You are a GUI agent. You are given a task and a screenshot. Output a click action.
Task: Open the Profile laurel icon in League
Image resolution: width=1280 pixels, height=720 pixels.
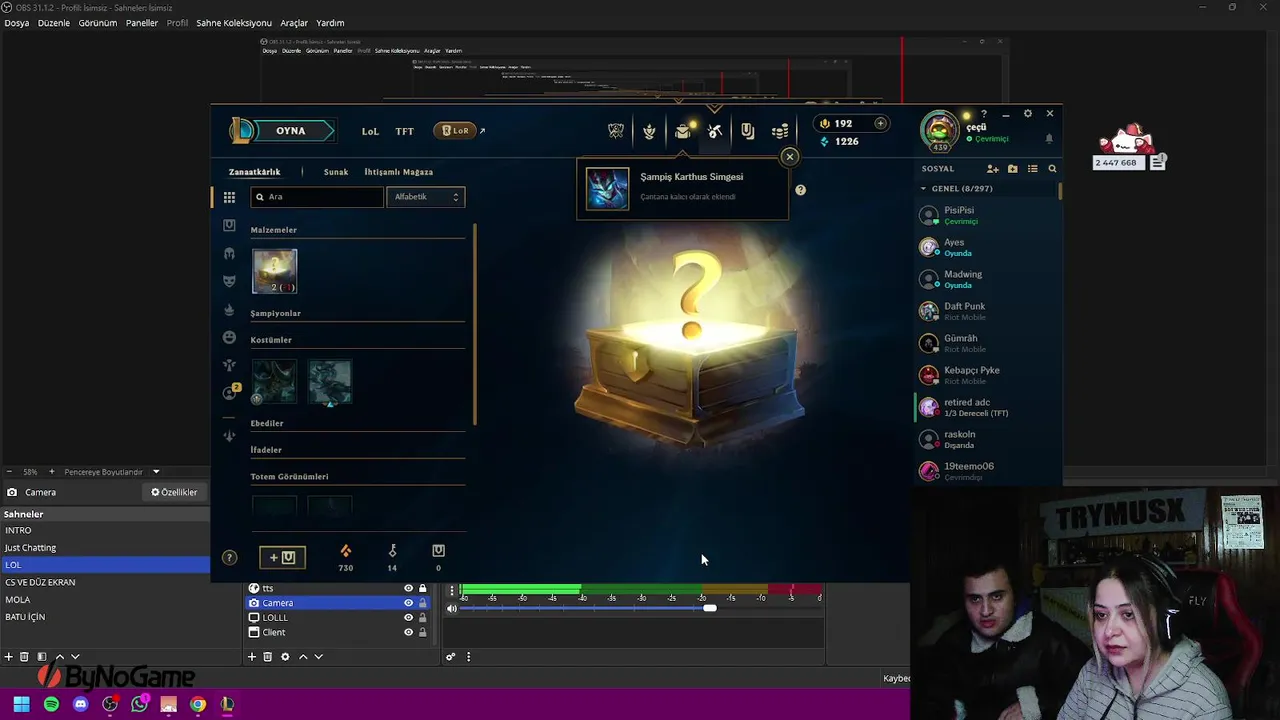649,131
